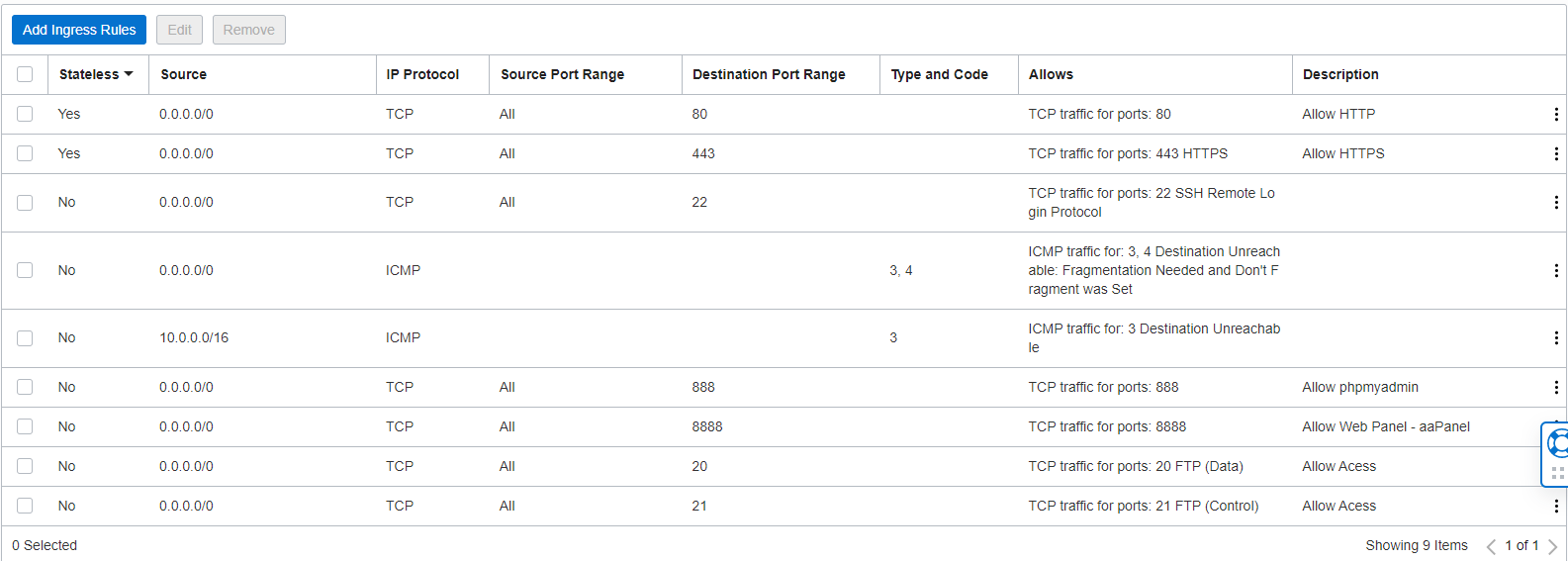The image size is (1568, 561).
Task: Open actions menu for Allow HTTP rule
Action: [x=1556, y=115]
